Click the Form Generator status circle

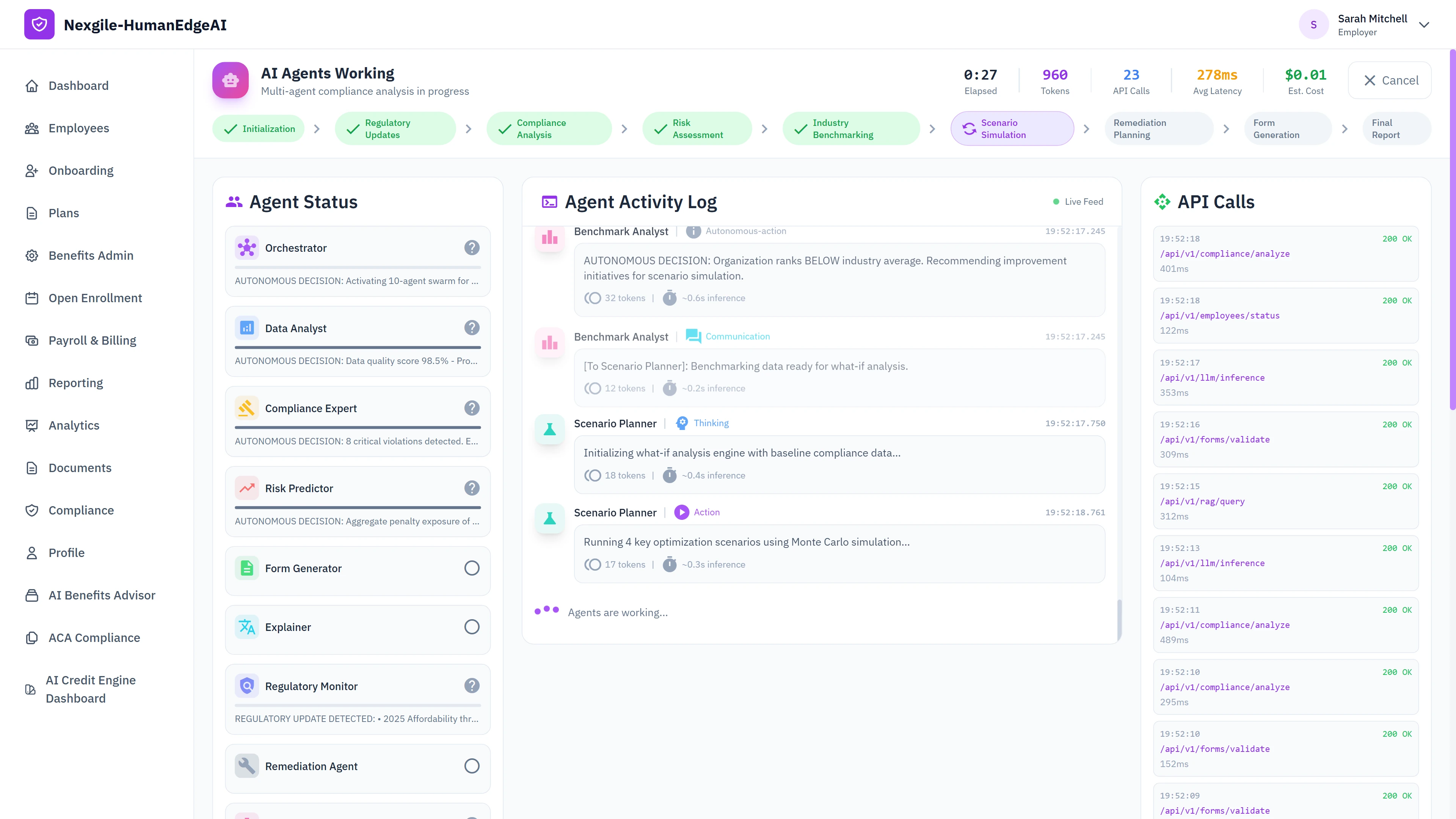tap(471, 568)
